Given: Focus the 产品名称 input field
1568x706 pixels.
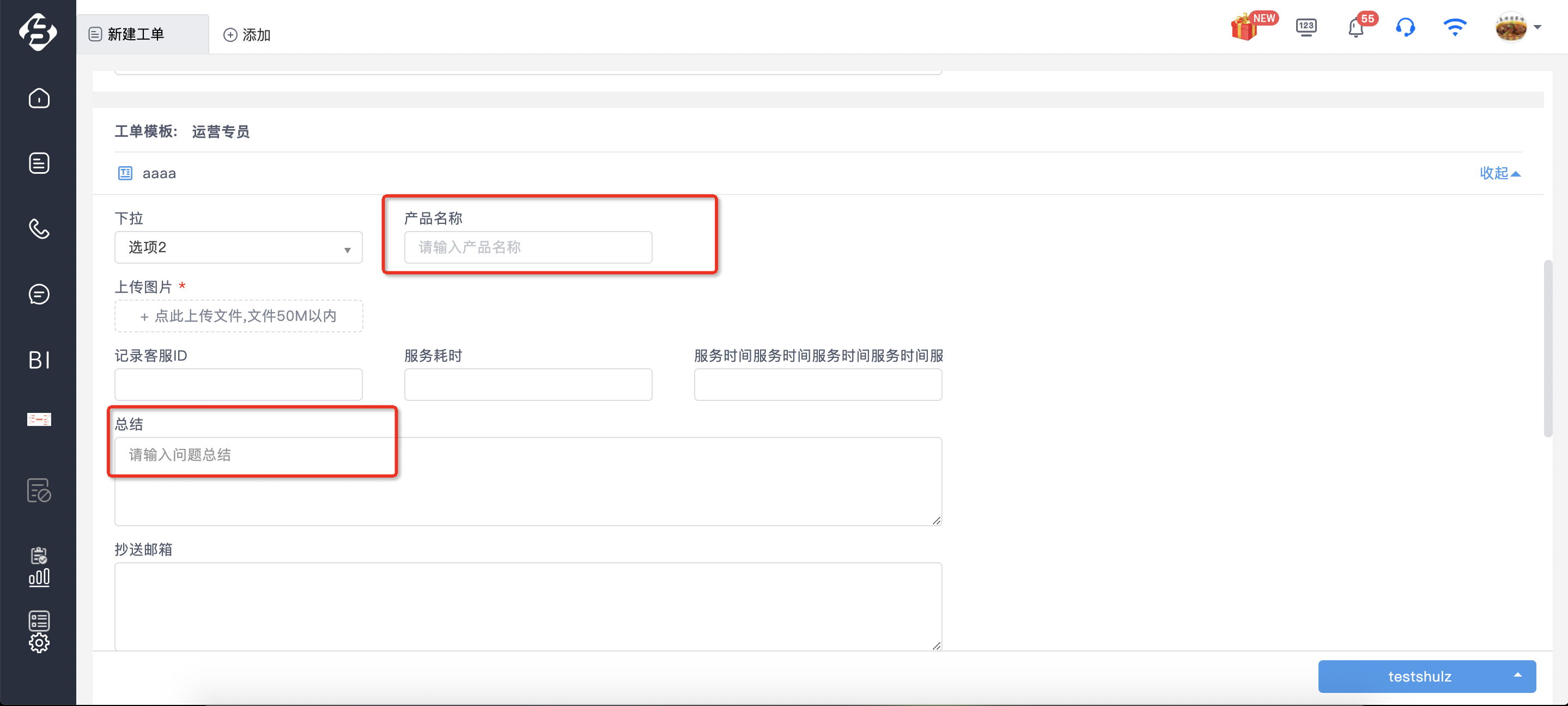Looking at the screenshot, I should pos(528,248).
